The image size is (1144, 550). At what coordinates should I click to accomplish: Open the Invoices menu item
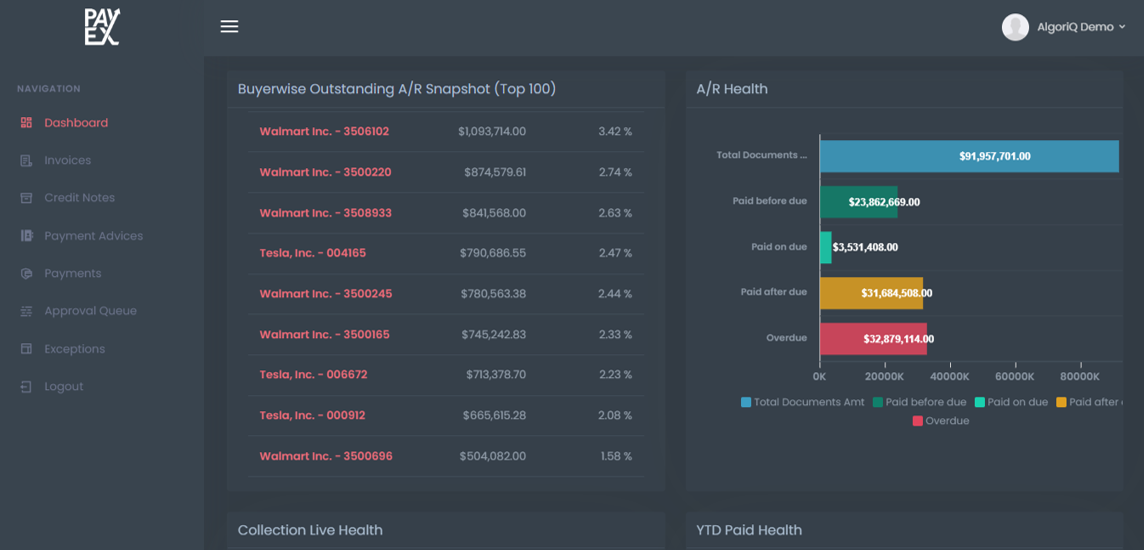tap(67, 161)
